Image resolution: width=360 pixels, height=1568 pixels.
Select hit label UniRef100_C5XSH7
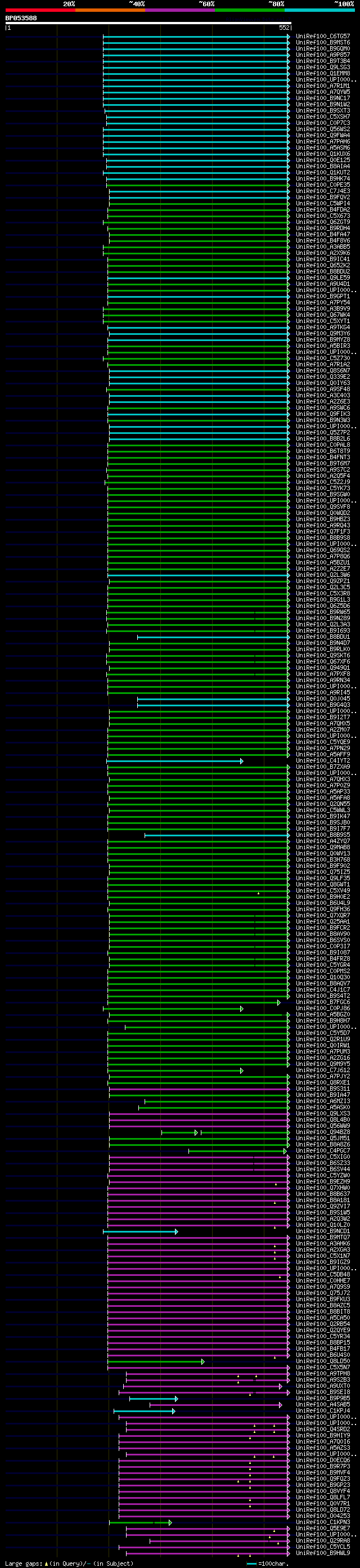click(x=323, y=117)
